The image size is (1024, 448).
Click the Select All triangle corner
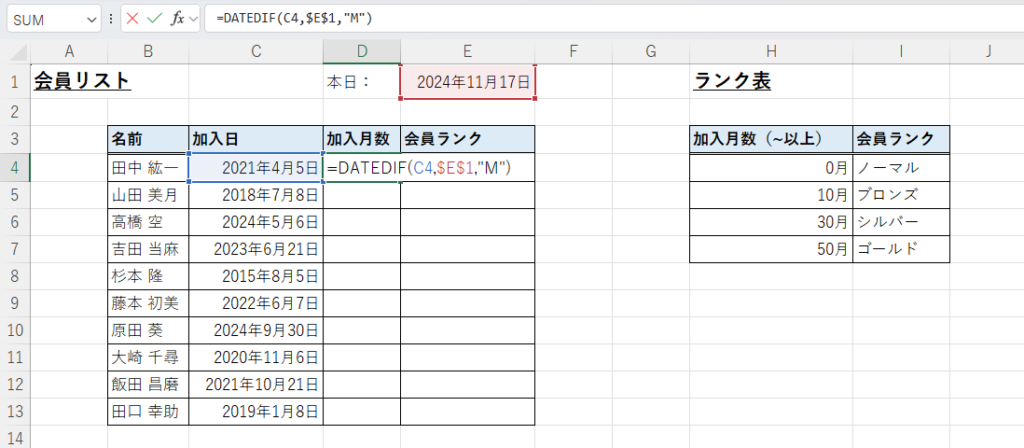point(17,52)
